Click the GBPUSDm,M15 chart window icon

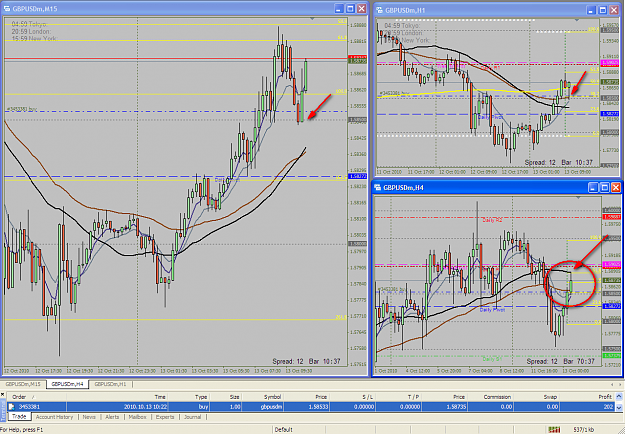[x=7, y=8]
